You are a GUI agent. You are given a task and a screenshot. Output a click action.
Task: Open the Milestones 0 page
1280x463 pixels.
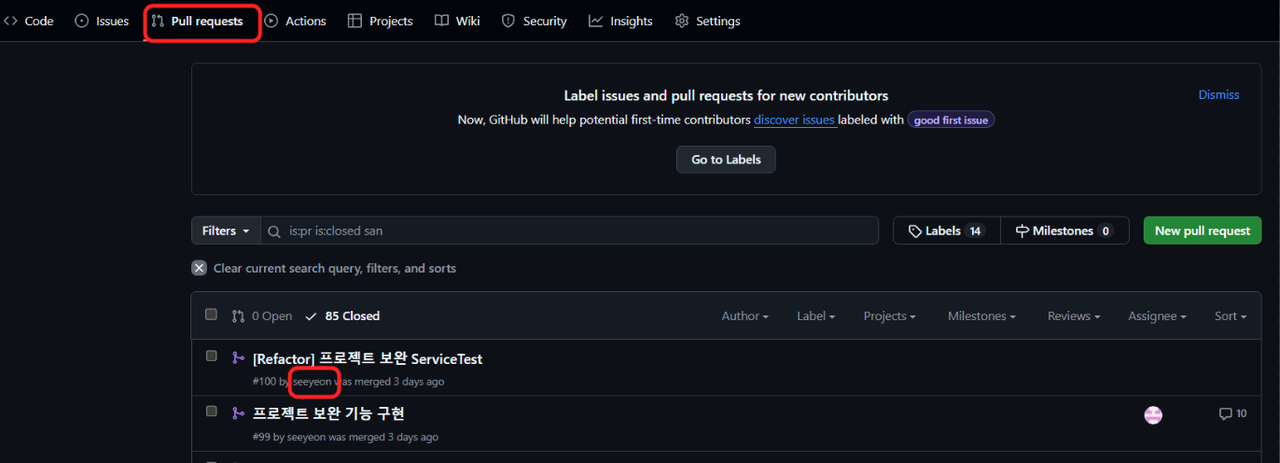[x=1065, y=231]
